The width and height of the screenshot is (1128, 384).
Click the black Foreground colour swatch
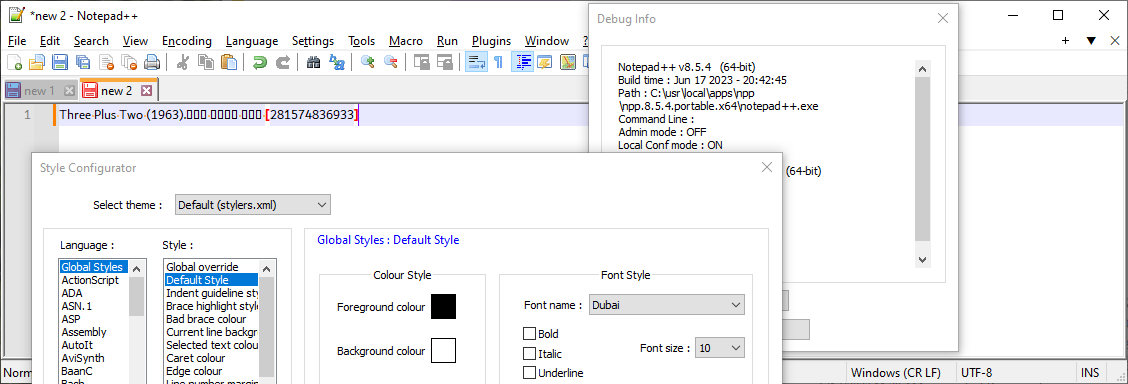tap(443, 307)
